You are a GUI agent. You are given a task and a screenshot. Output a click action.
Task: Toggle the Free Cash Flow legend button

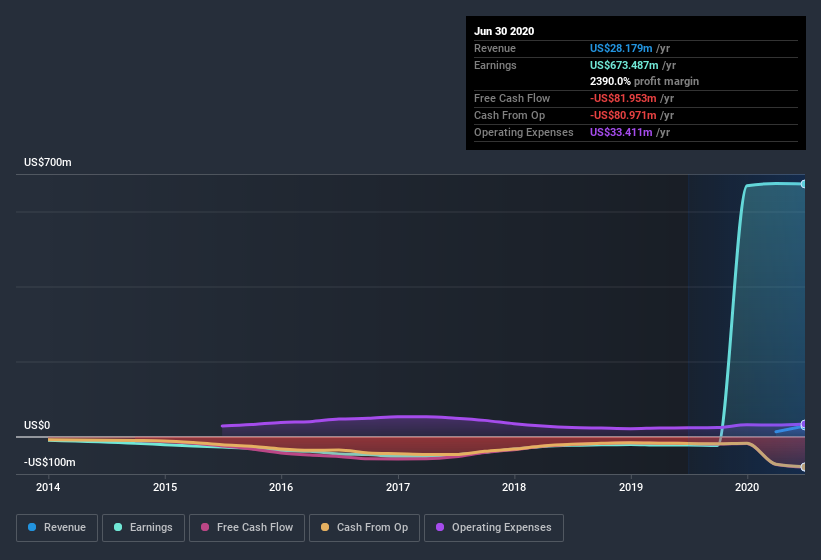pos(247,528)
